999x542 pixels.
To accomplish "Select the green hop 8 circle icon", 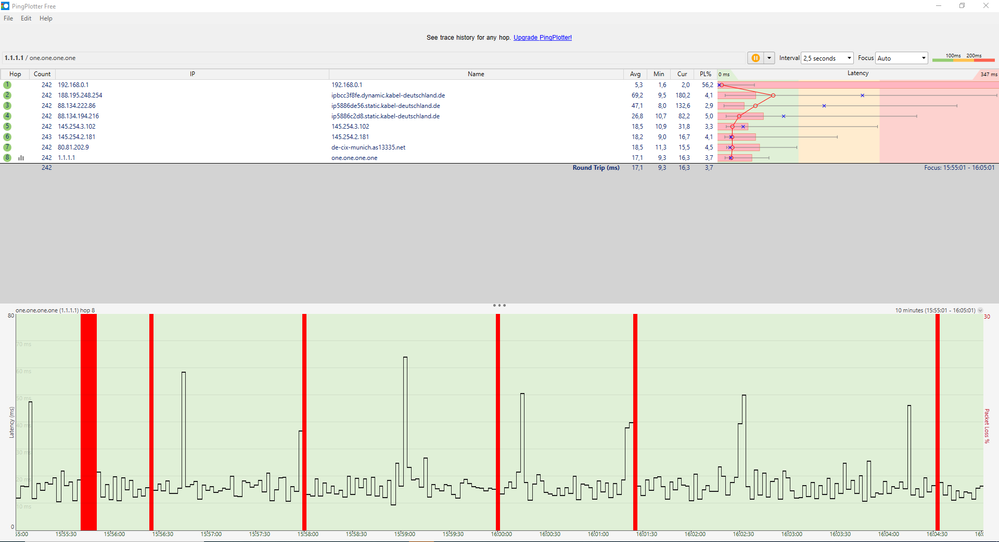I will [7, 157].
